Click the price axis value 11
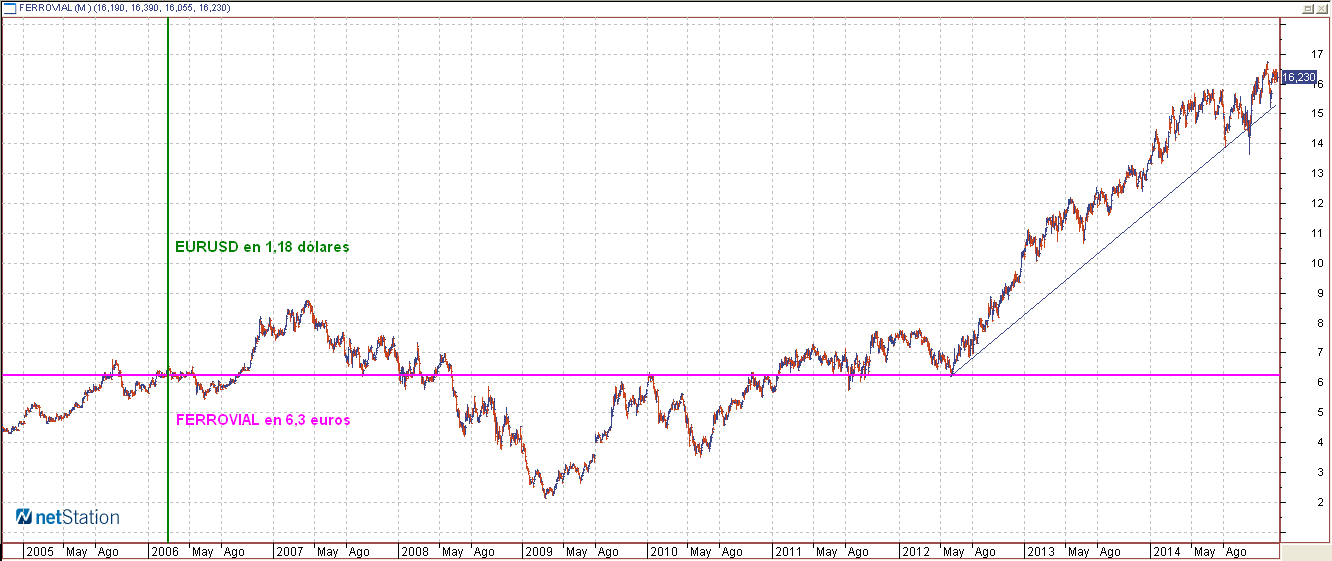Image resolution: width=1332 pixels, height=561 pixels. [x=1319, y=234]
